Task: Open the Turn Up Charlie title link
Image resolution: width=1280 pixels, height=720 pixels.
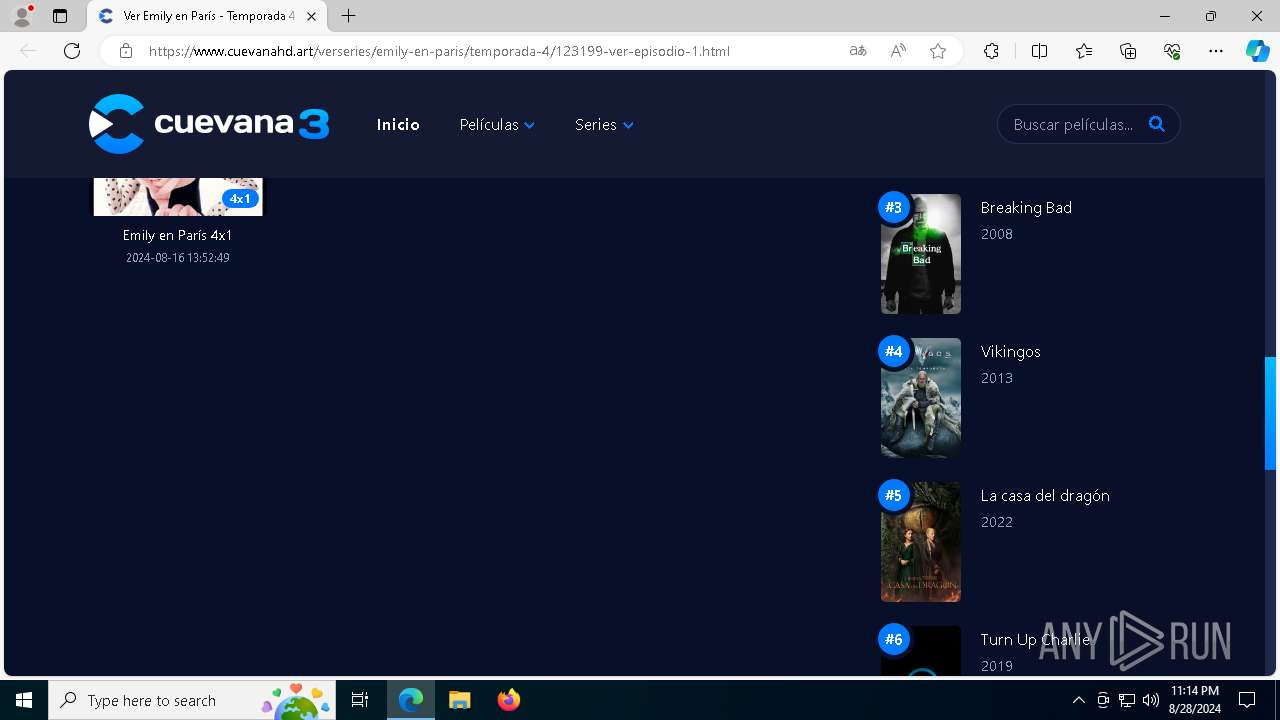Action: click(x=1035, y=640)
